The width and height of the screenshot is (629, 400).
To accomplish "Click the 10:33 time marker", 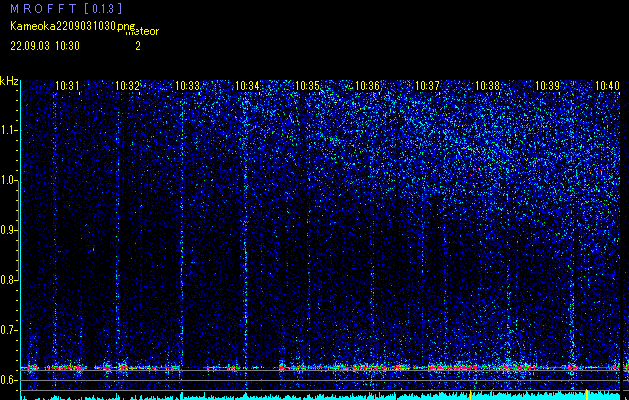I will pyautogui.click(x=187, y=85).
